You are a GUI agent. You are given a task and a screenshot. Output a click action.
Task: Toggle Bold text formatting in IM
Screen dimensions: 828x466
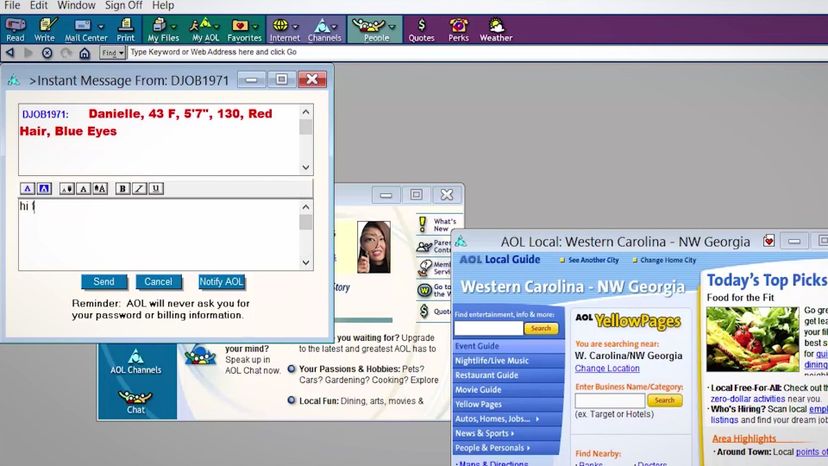(123, 189)
